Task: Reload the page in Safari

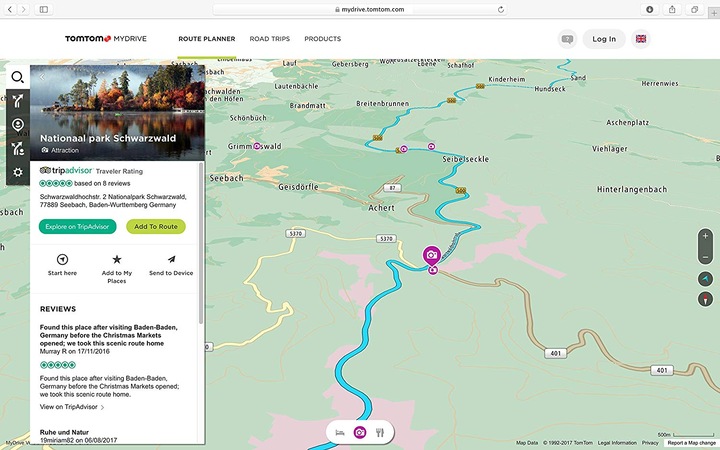Action: click(x=501, y=9)
